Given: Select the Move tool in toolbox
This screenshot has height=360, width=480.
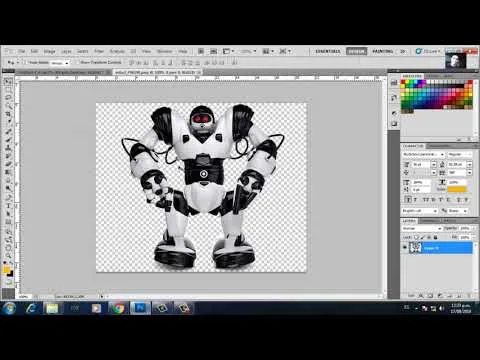Looking at the screenshot, I should [x=8, y=82].
